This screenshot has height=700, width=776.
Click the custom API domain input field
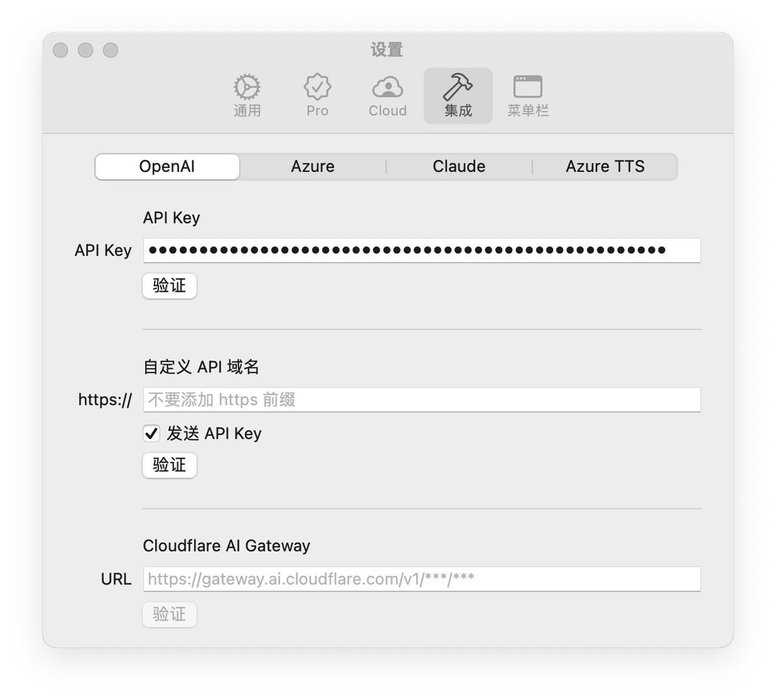click(x=422, y=400)
